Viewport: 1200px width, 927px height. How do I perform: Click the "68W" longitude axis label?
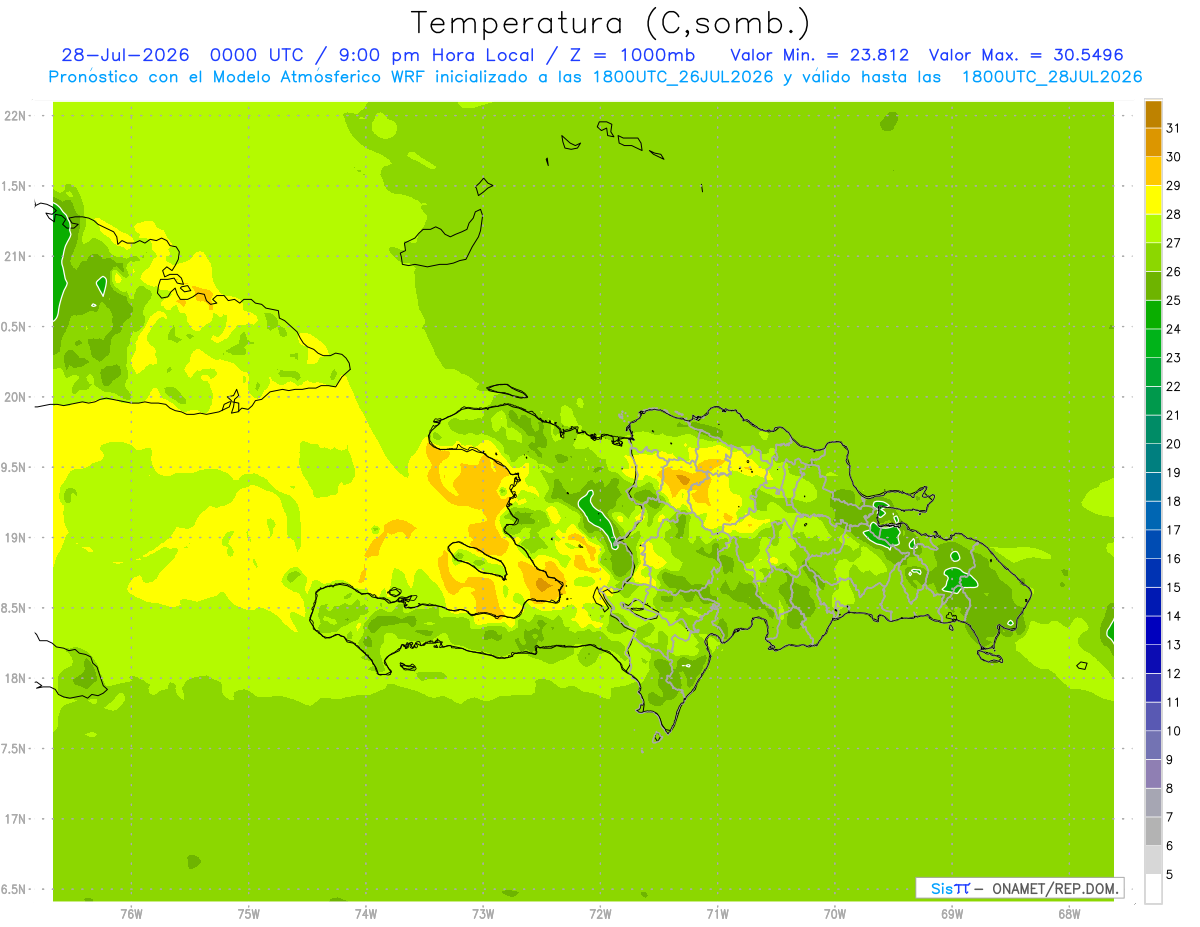1069,914
